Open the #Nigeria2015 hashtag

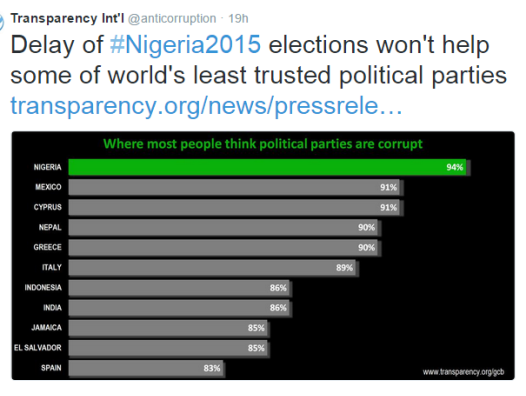pos(185,44)
